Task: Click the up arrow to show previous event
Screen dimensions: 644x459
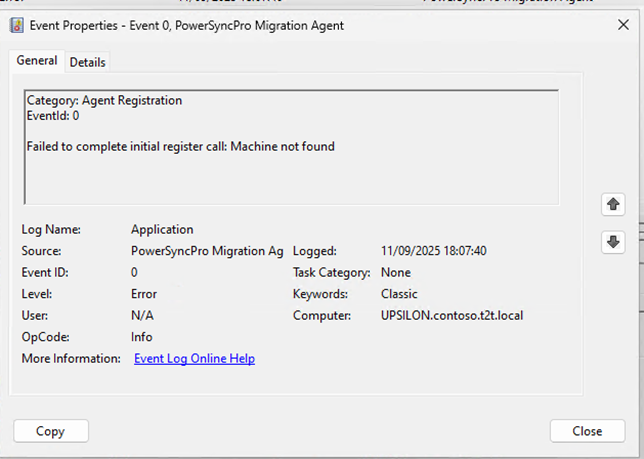Action: pyautogui.click(x=613, y=204)
